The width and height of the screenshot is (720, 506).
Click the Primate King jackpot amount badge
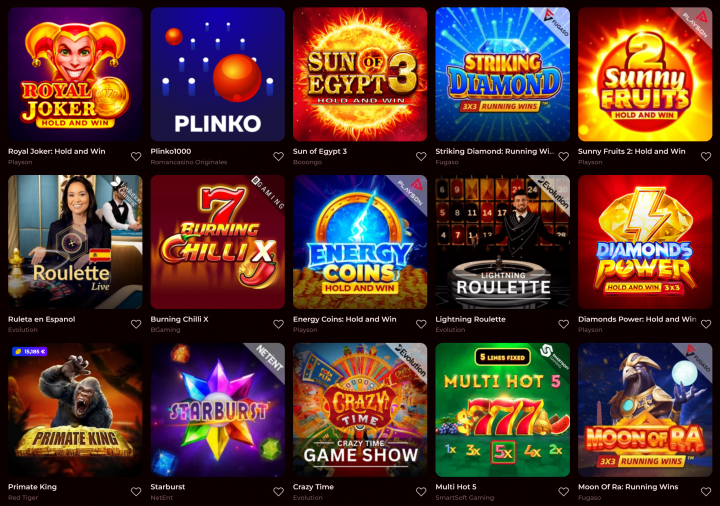coord(29,352)
